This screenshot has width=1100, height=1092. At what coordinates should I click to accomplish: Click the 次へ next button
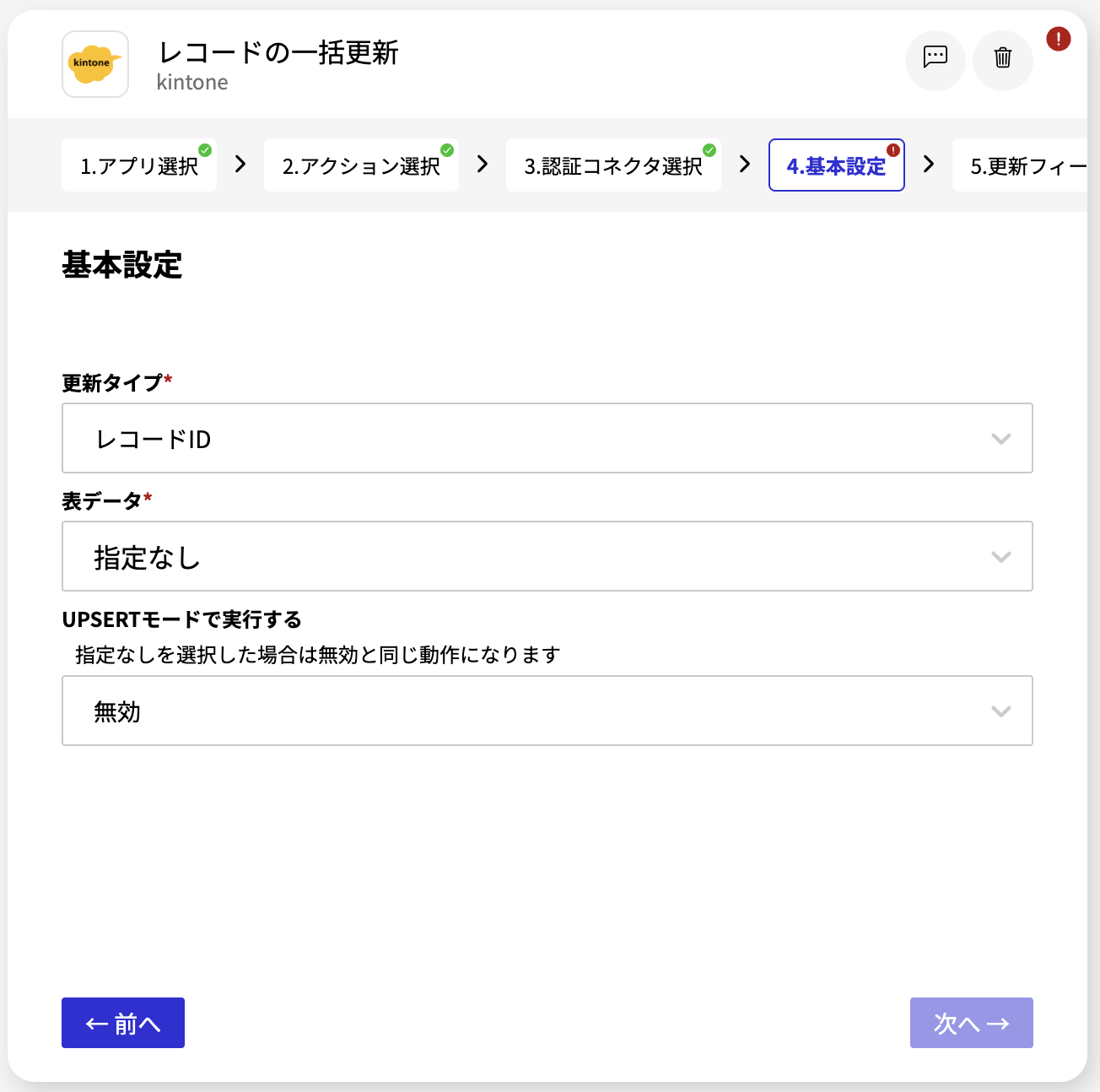point(972,1023)
